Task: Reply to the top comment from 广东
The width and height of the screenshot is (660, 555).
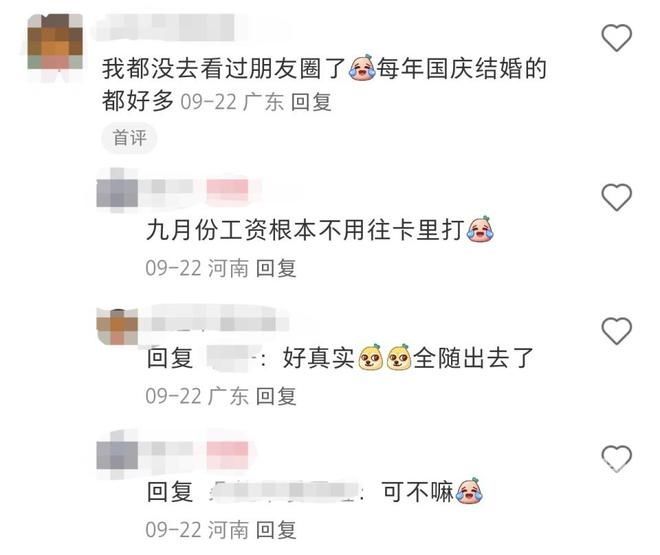Action: 311,102
